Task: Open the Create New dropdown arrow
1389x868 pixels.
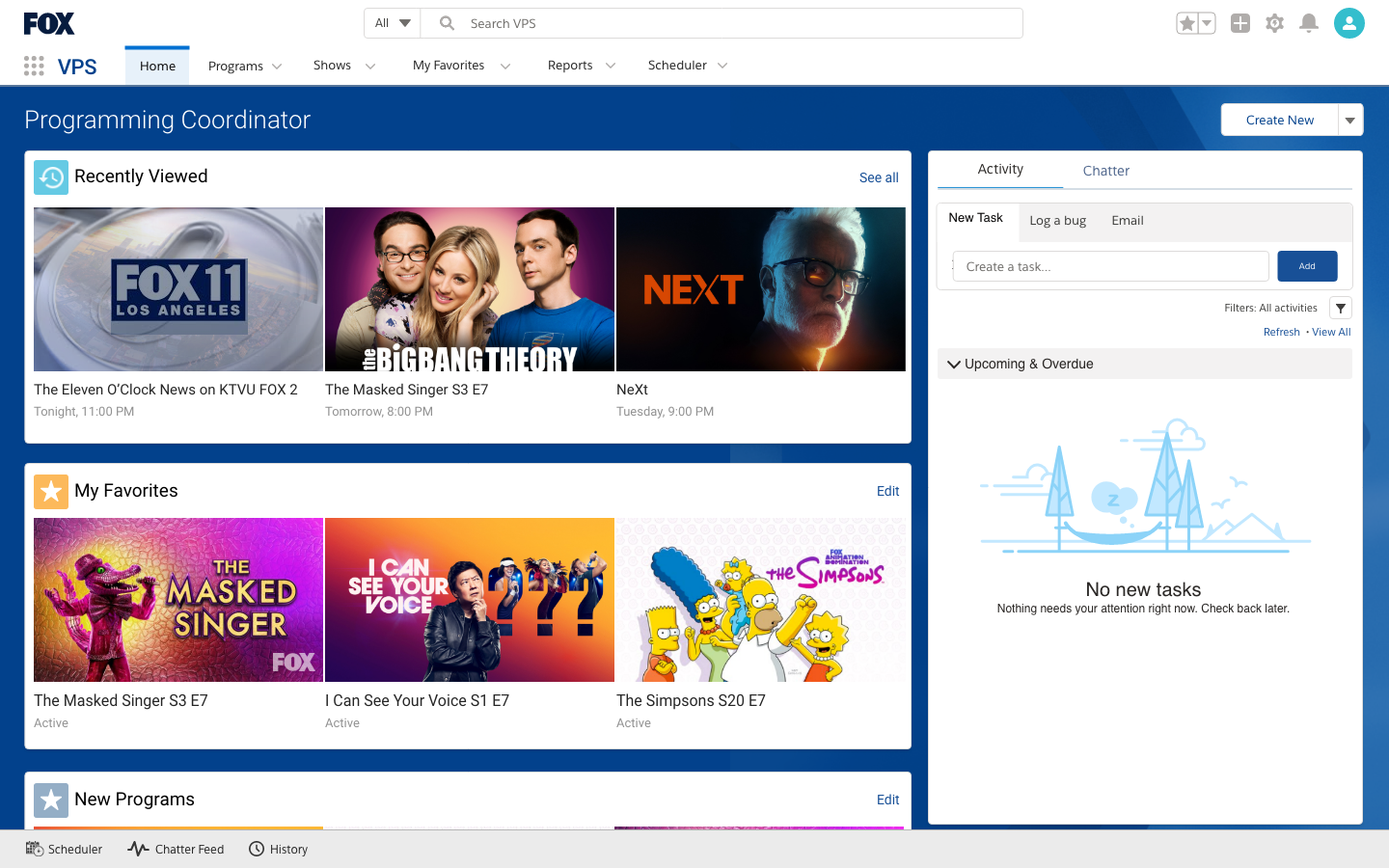Action: click(x=1350, y=121)
